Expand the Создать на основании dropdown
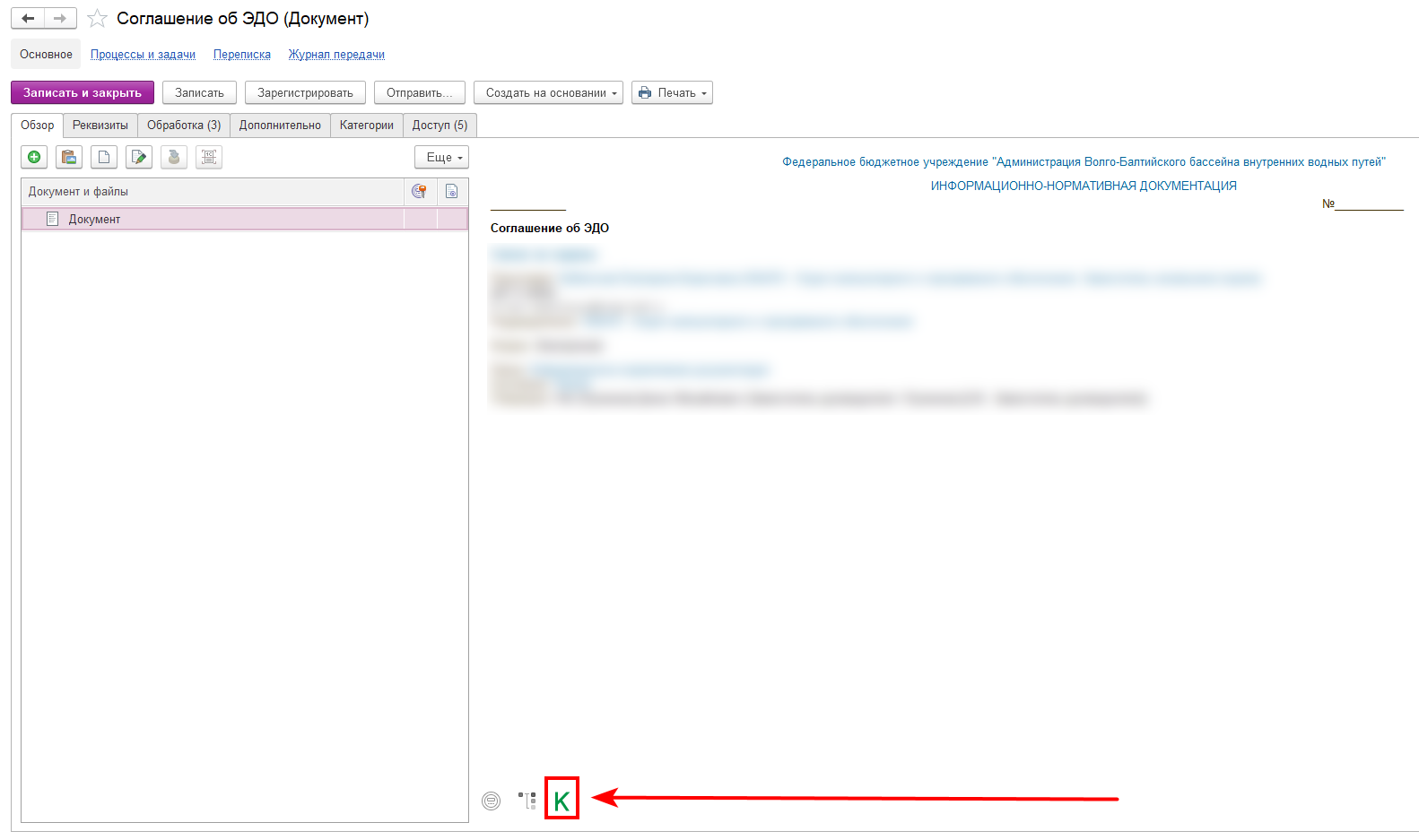1419x840 pixels. tap(548, 93)
